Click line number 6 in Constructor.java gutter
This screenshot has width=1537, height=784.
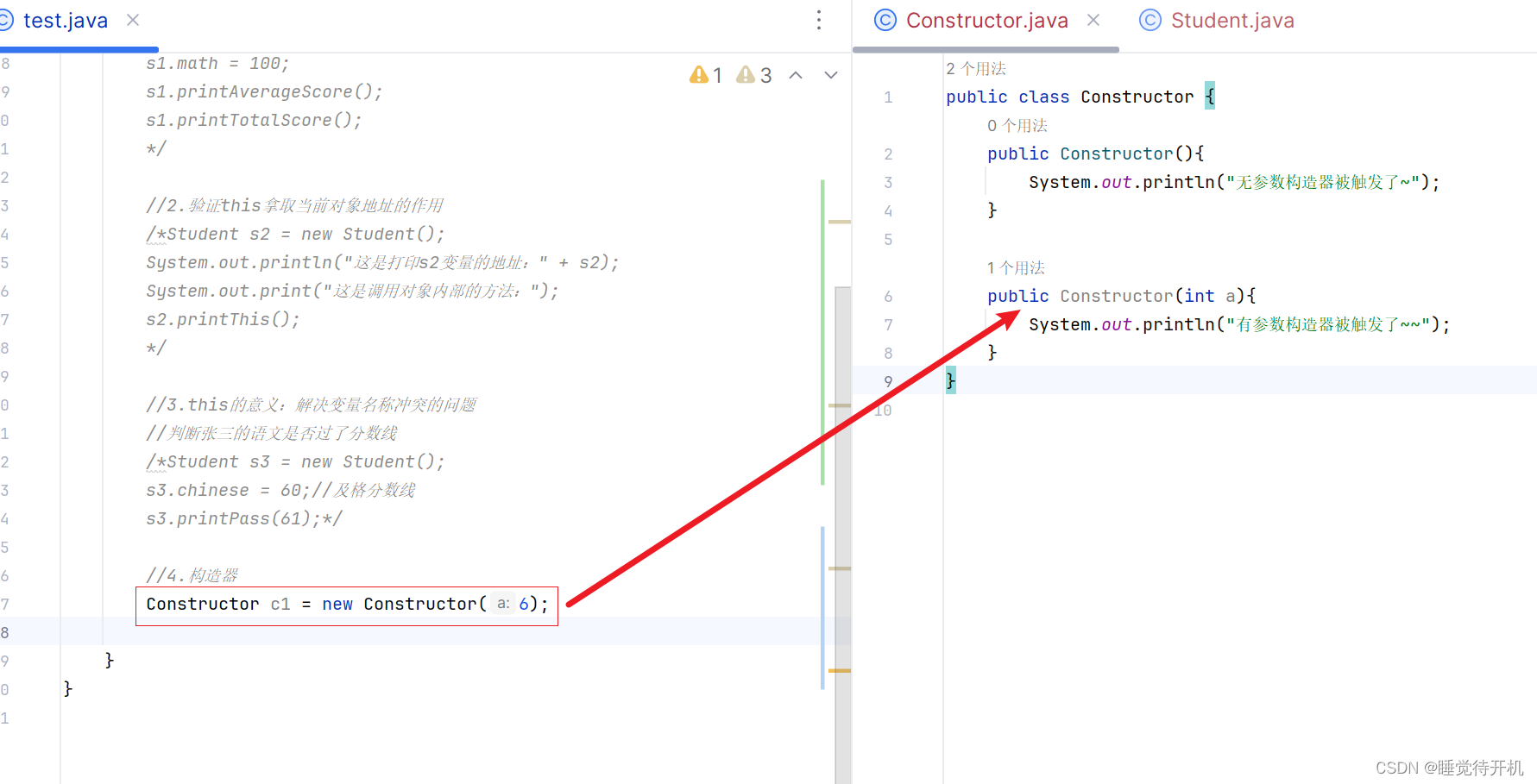coord(888,296)
